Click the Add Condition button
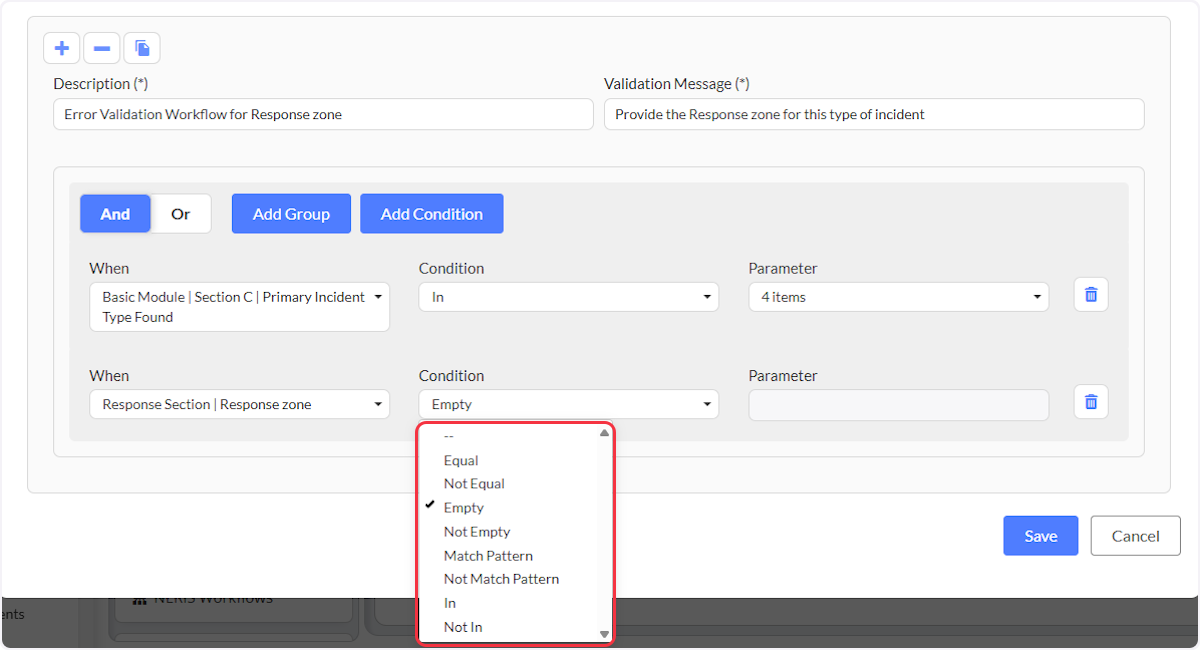1200x650 pixels. (x=432, y=214)
